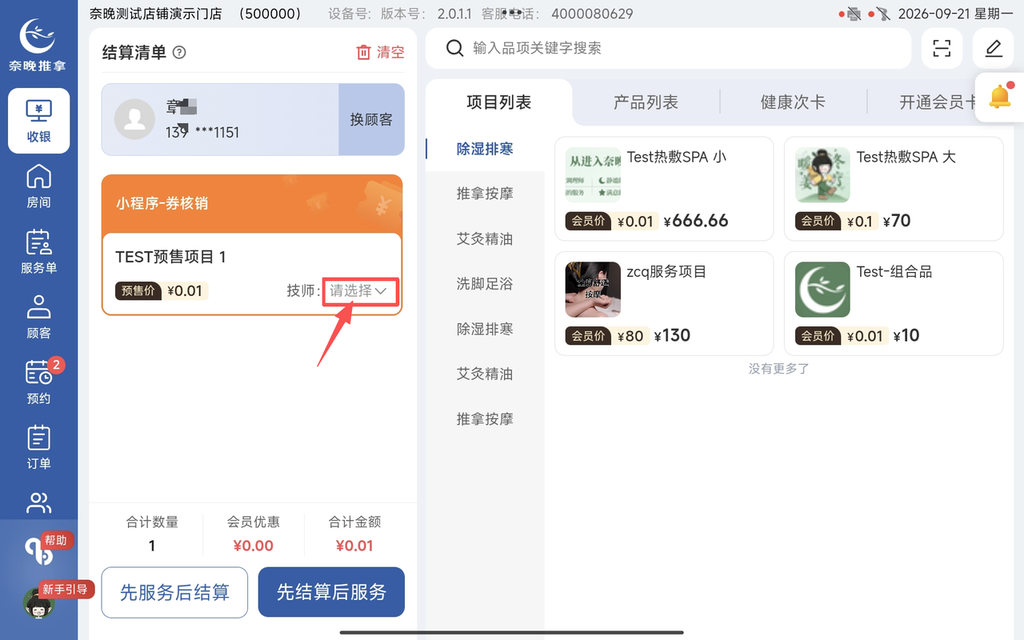Click the 合计金额 ¥0.01 total

355,546
